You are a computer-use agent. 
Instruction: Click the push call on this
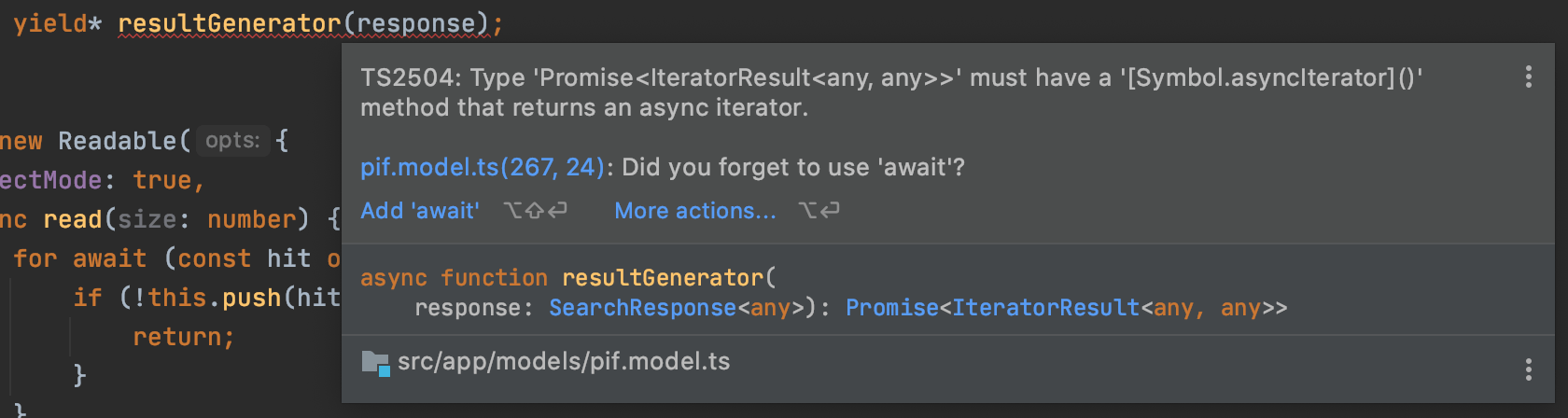pos(251,298)
